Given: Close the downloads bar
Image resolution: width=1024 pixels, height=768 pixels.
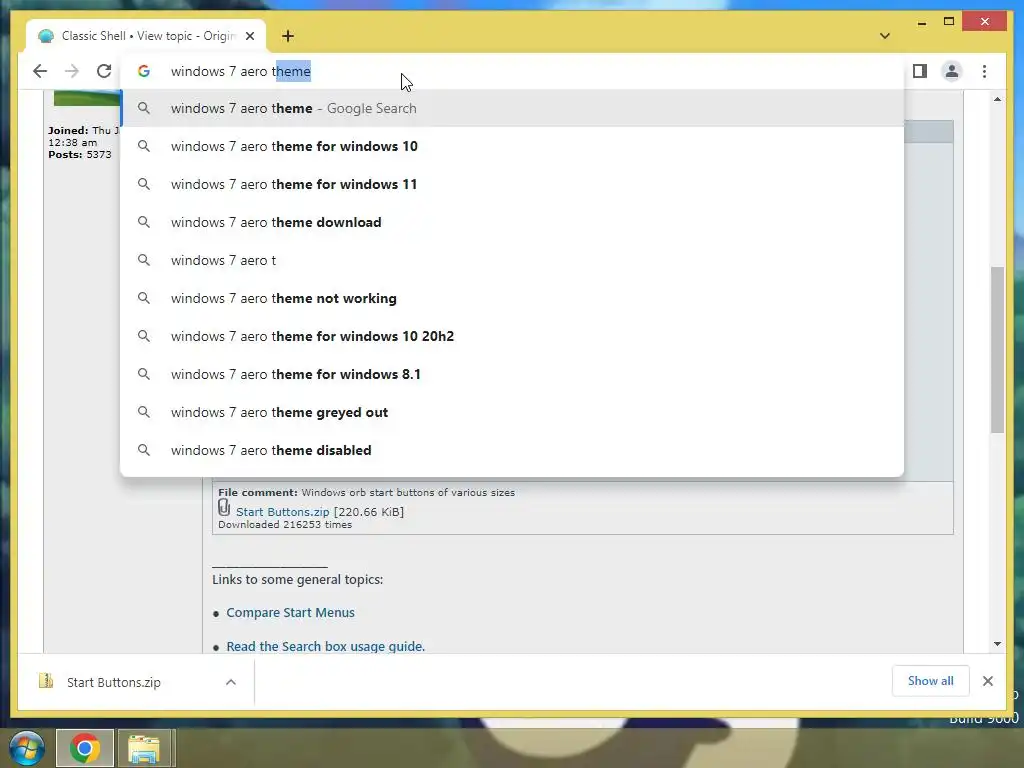Looking at the screenshot, I should [987, 681].
